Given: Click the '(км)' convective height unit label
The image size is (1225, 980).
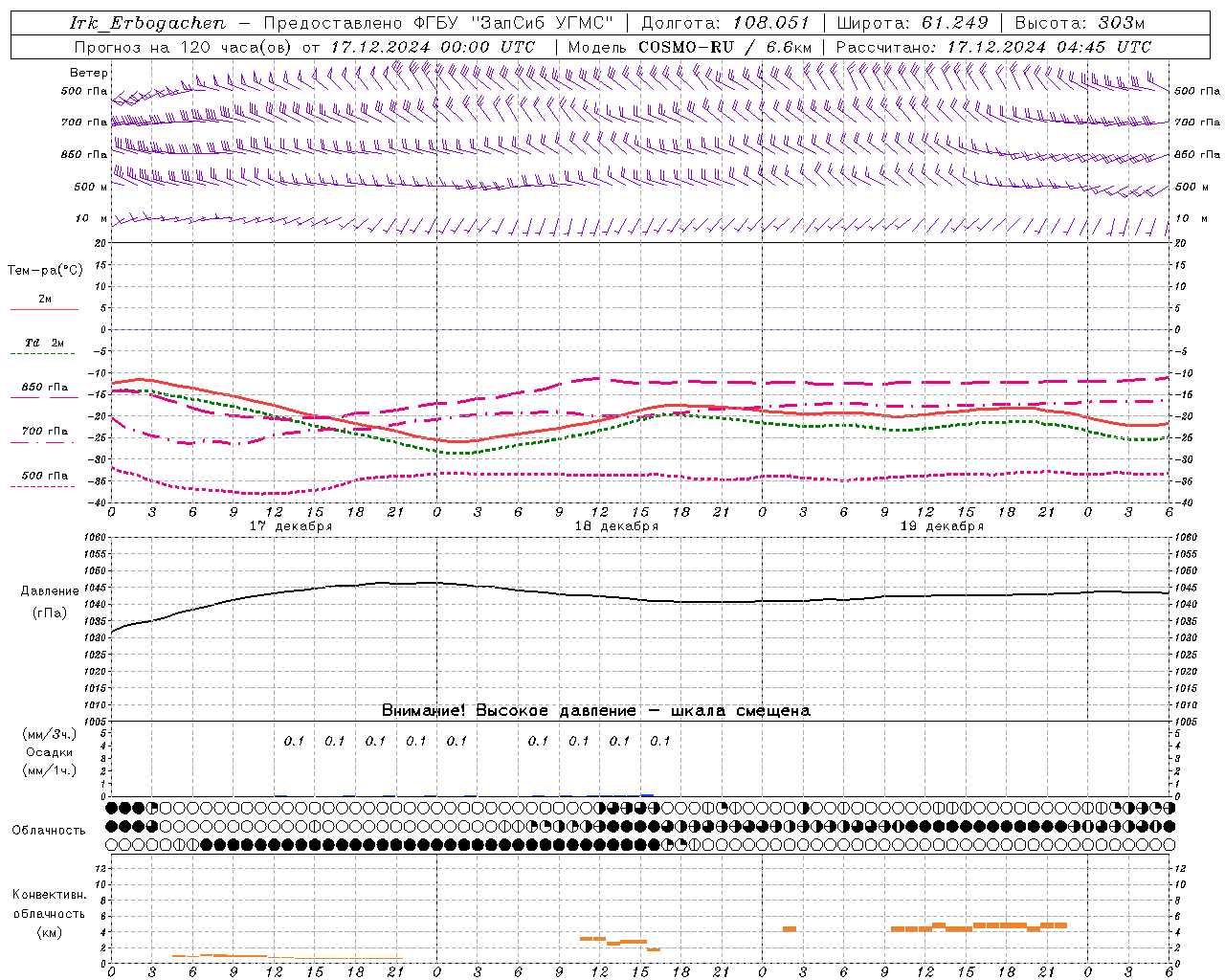Looking at the screenshot, I should coord(49,932).
